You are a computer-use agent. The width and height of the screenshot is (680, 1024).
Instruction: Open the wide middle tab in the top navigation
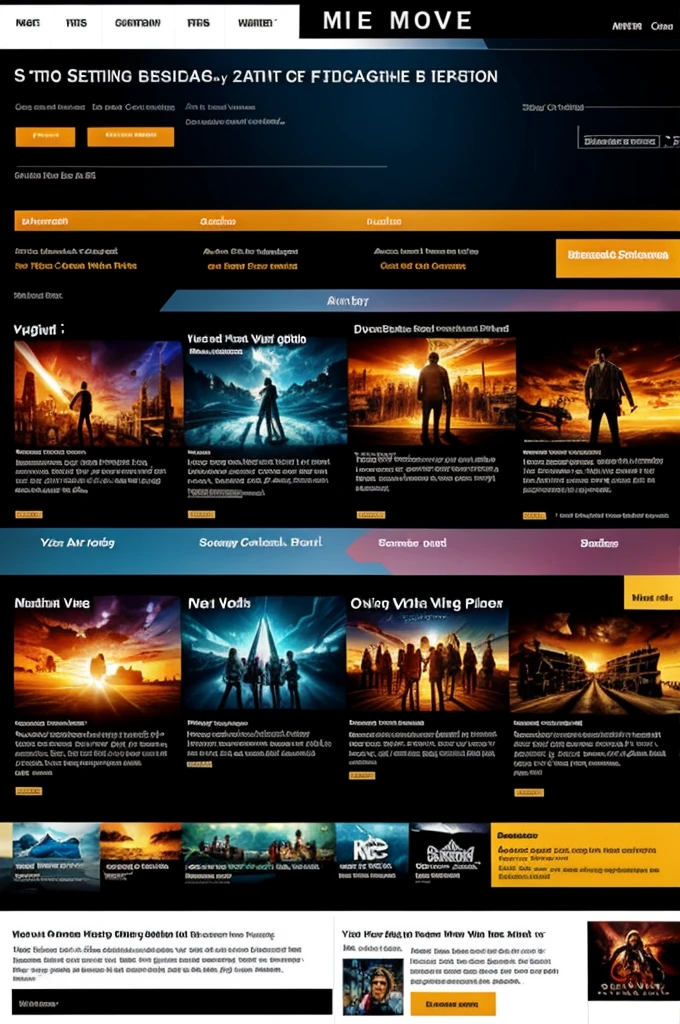(x=137, y=23)
